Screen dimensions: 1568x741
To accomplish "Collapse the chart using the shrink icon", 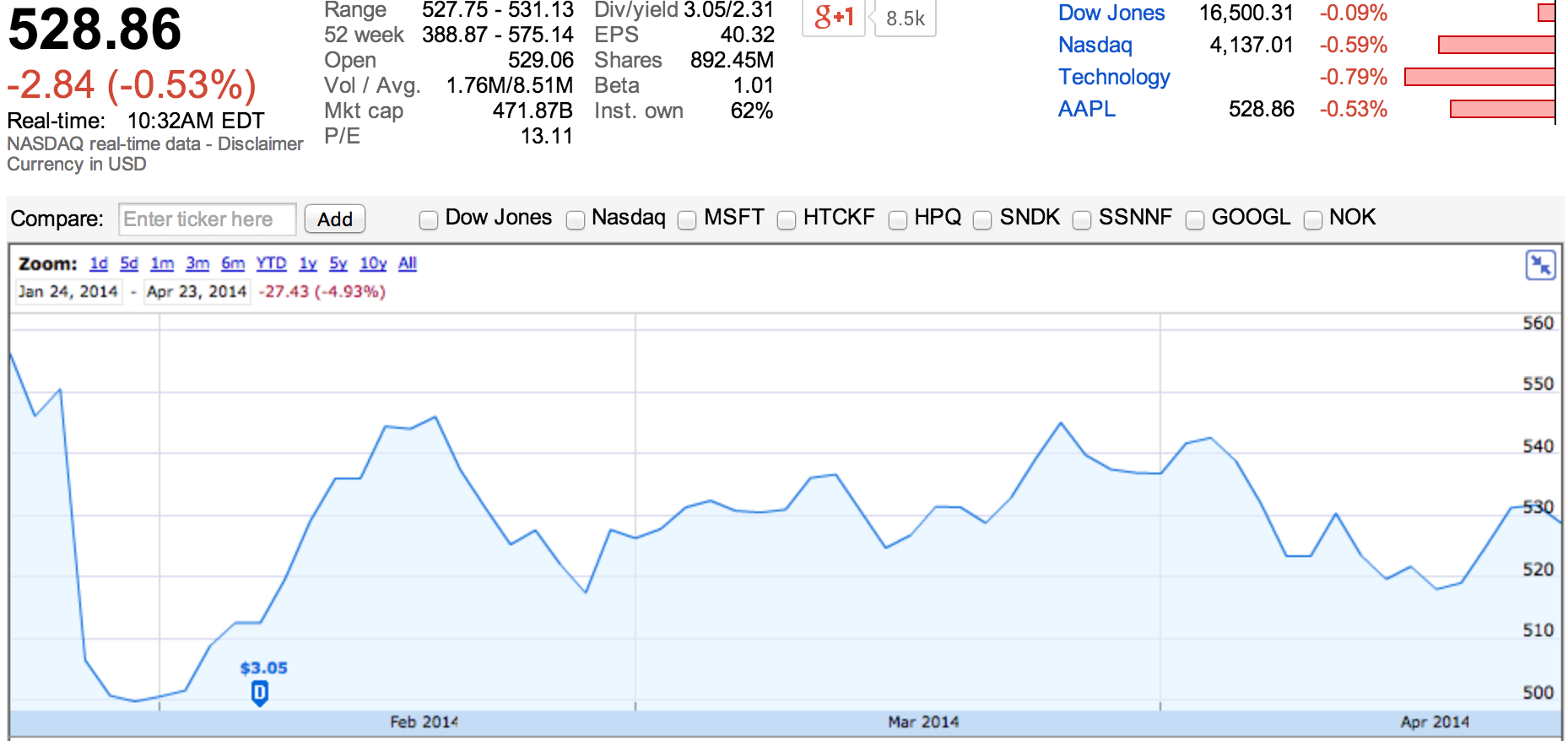I will tap(1541, 265).
